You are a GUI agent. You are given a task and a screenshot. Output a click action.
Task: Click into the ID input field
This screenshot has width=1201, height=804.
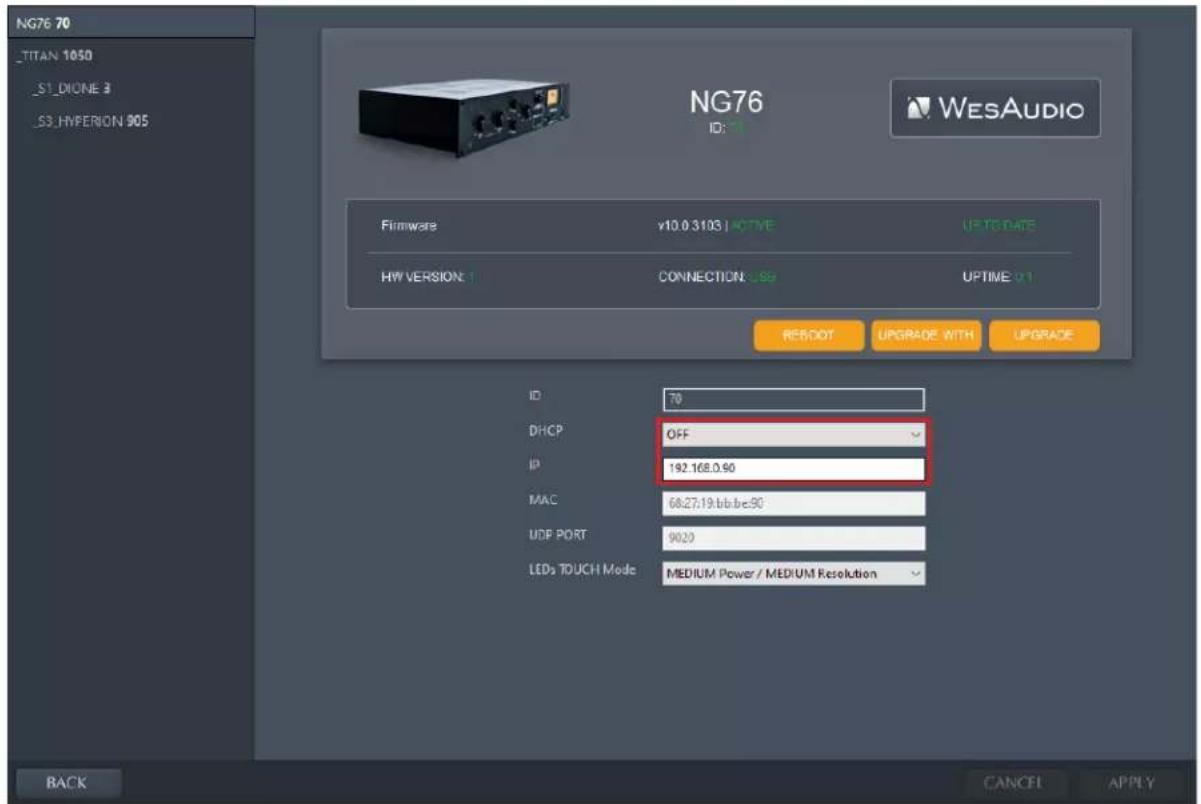click(793, 399)
